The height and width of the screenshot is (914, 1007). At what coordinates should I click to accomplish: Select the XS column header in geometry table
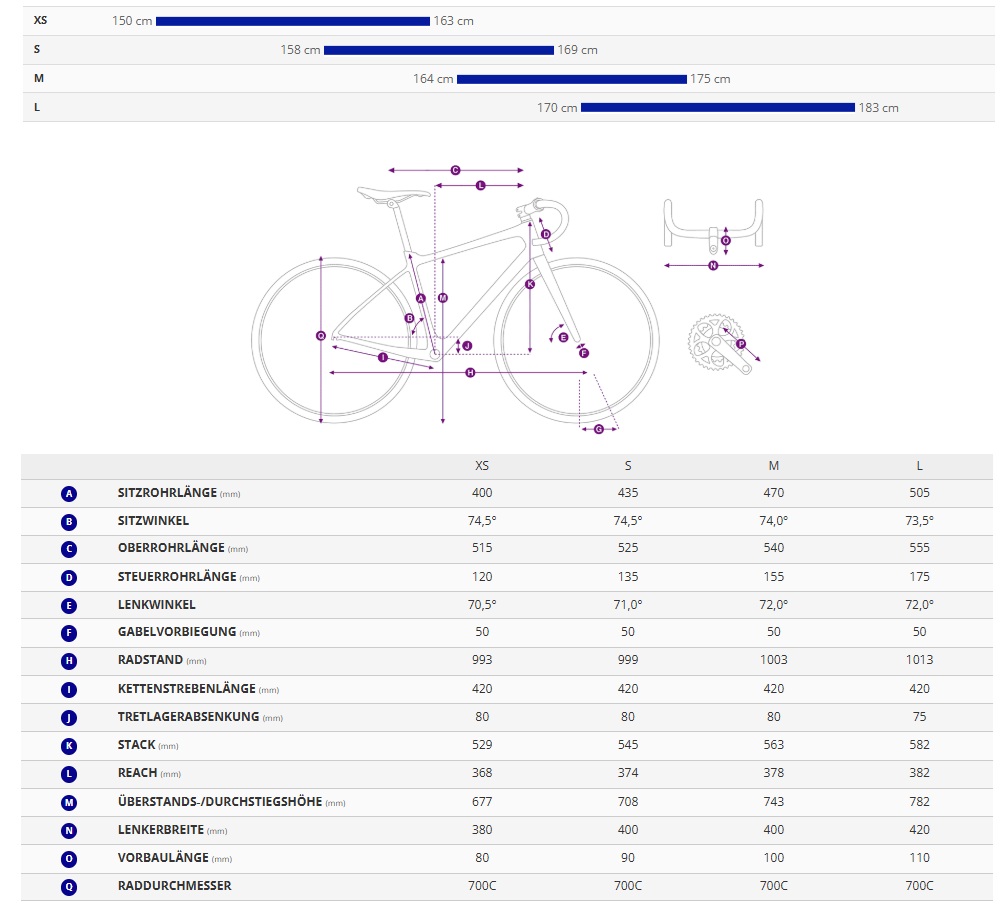(x=482, y=466)
